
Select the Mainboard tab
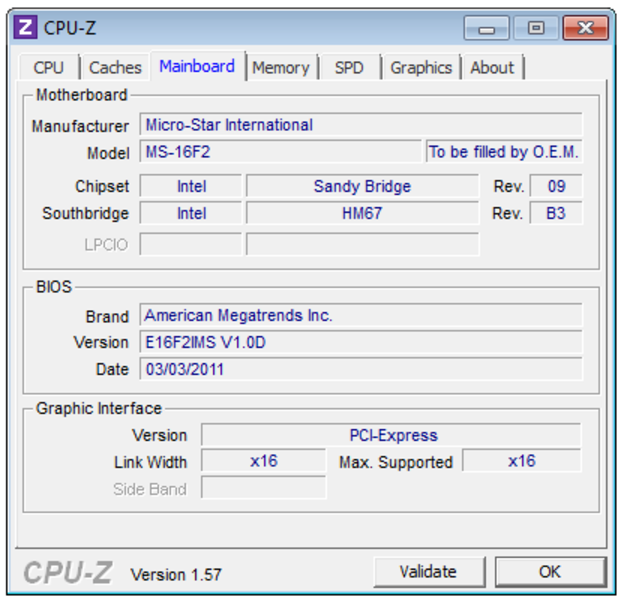pos(197,66)
